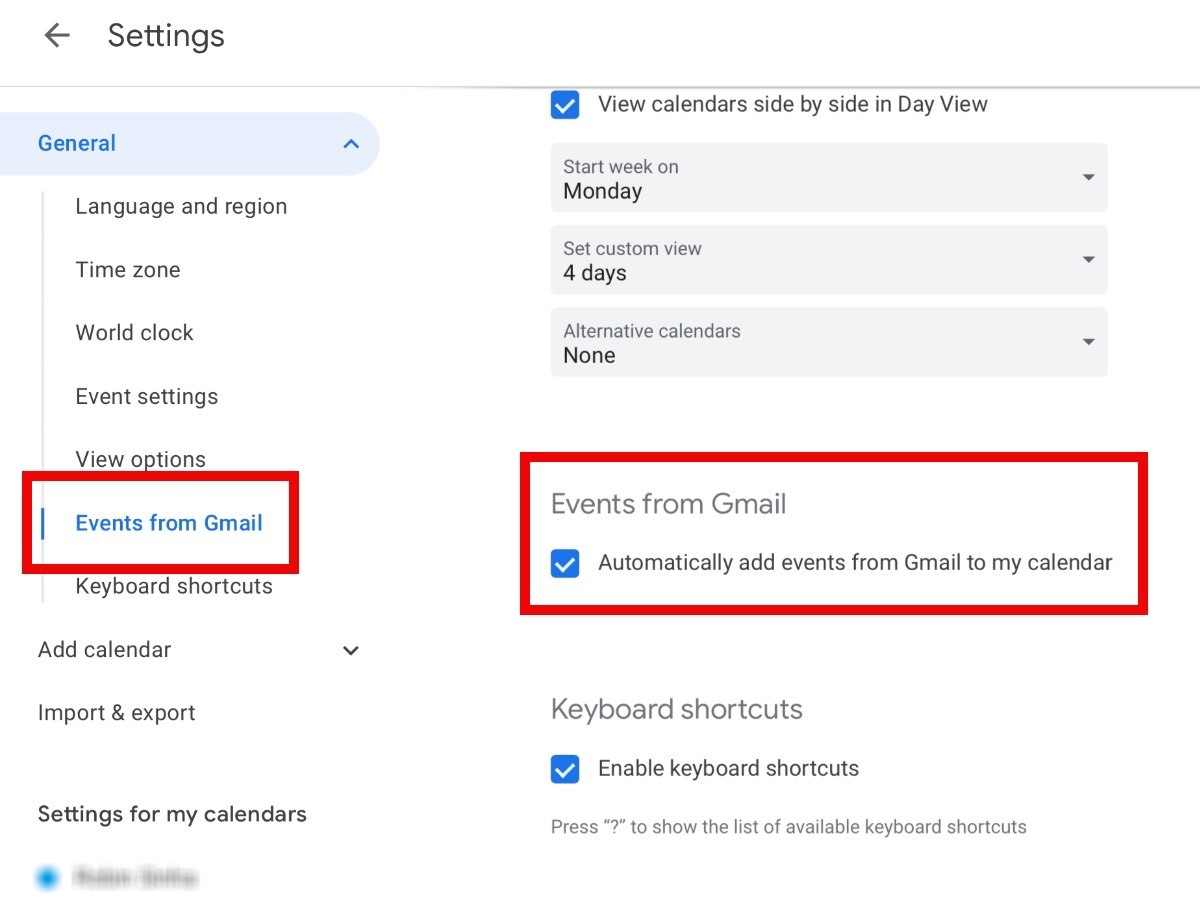Open the Language and region settings
The width and height of the screenshot is (1200, 900).
tap(180, 206)
